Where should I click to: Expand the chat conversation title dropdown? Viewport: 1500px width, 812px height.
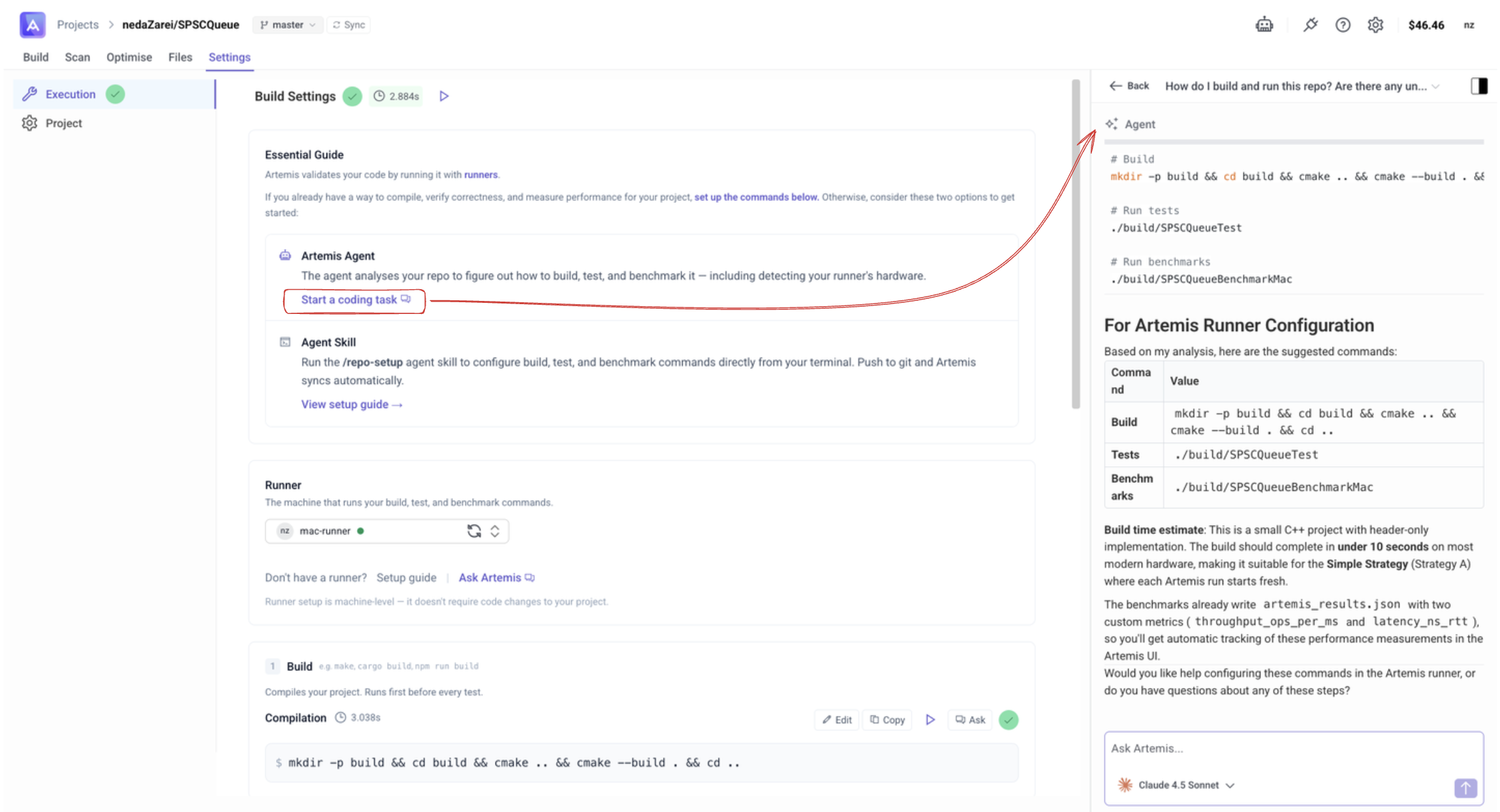[x=1435, y=86]
